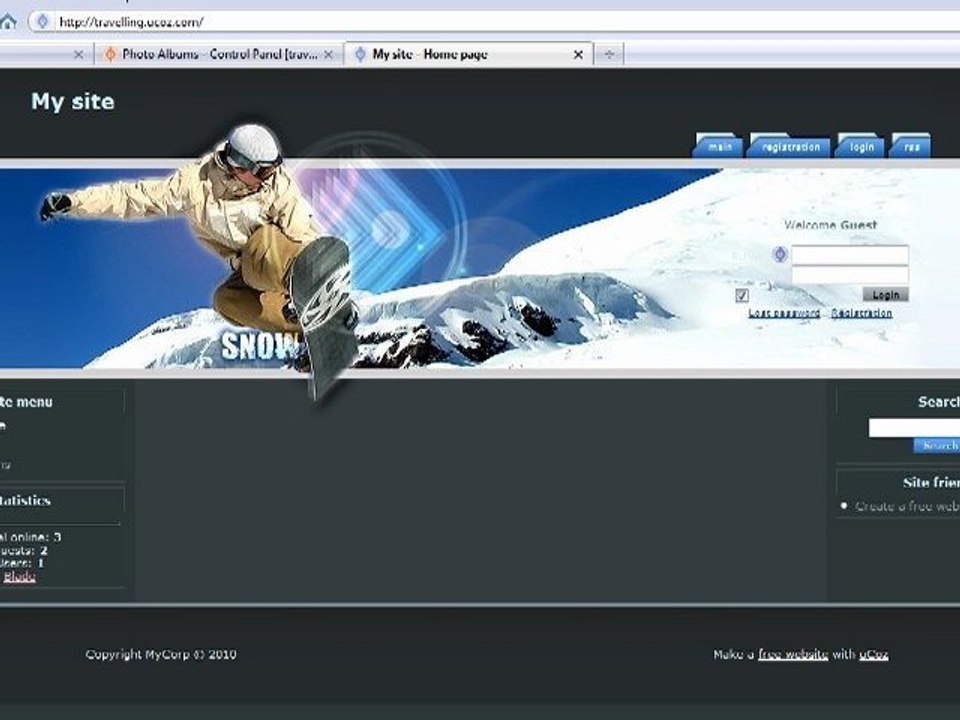Switch to Photo Albums Control Panel tab
The height and width of the screenshot is (720, 960).
(219, 54)
